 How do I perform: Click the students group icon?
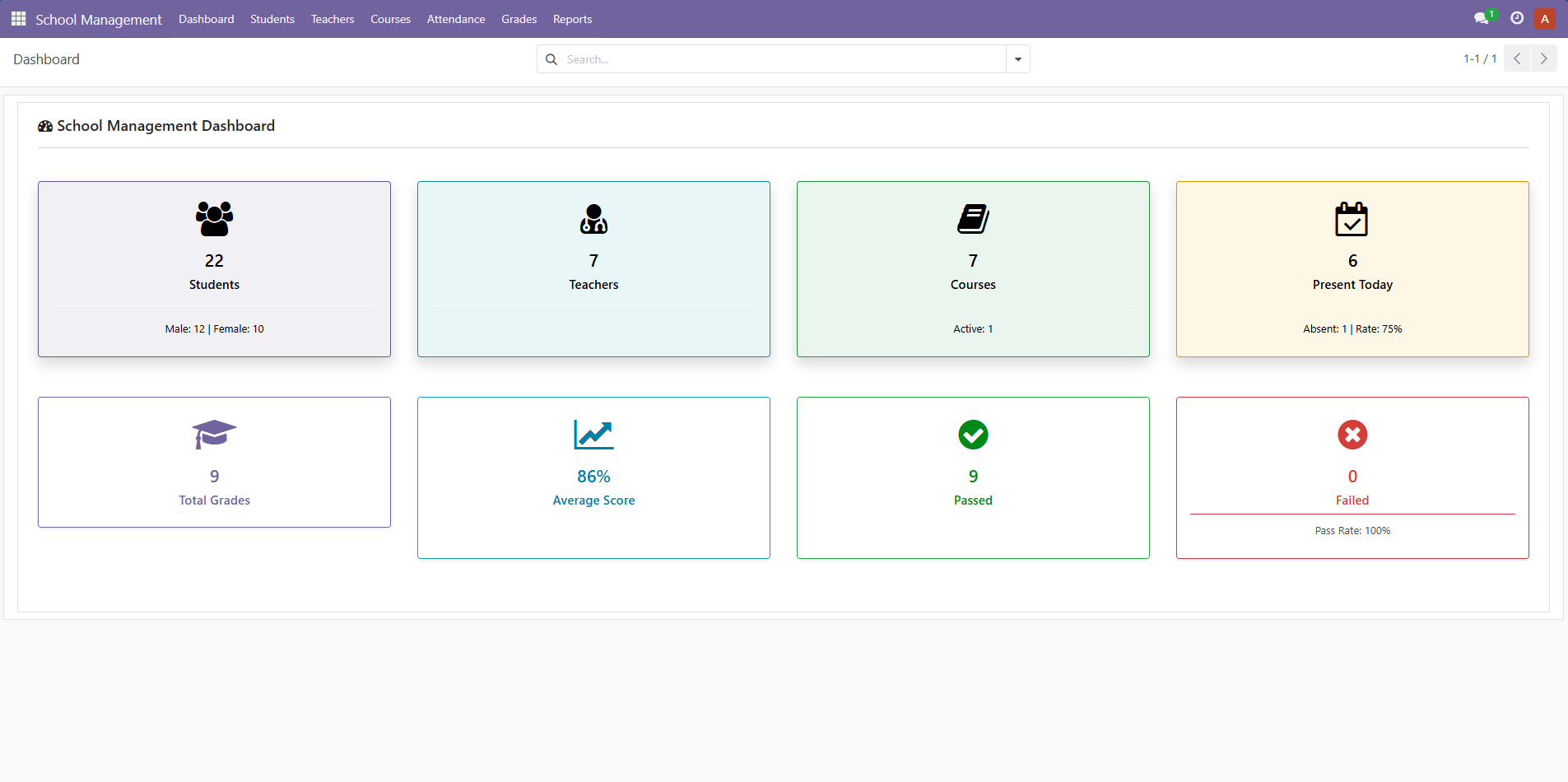pyautogui.click(x=214, y=219)
